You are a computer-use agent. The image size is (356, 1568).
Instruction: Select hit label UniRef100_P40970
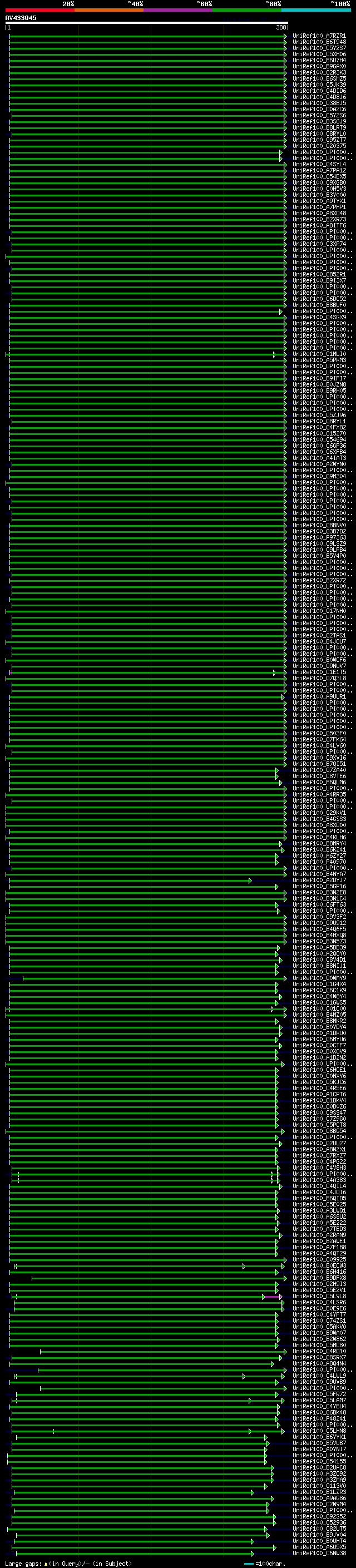[319, 862]
